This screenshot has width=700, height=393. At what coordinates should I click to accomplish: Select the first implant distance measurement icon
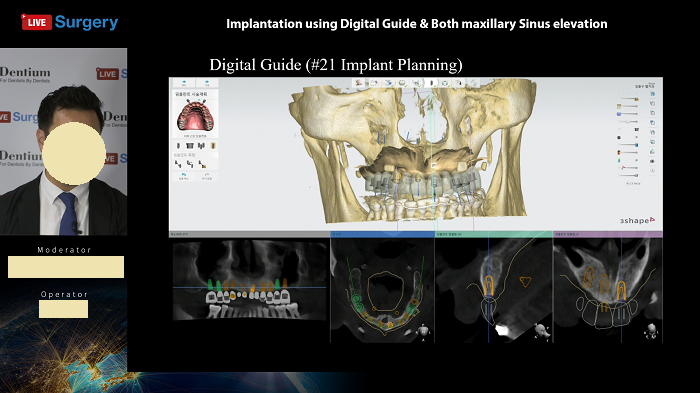point(178,164)
